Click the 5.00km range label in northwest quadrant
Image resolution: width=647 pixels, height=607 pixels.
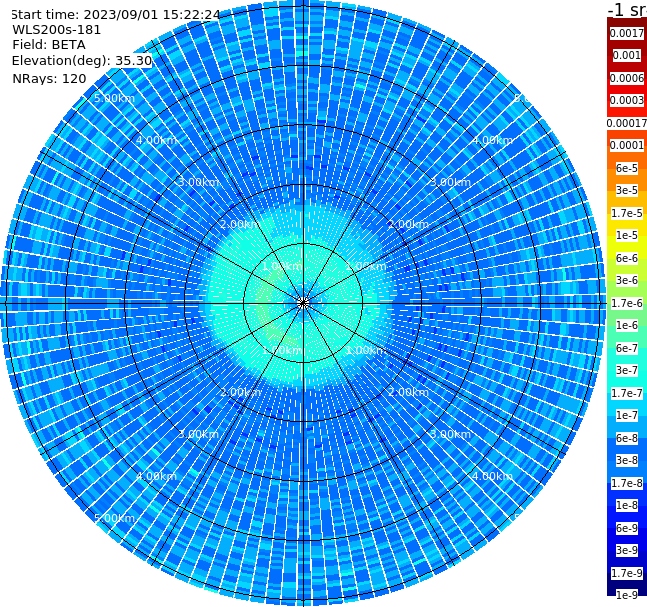click(114, 98)
